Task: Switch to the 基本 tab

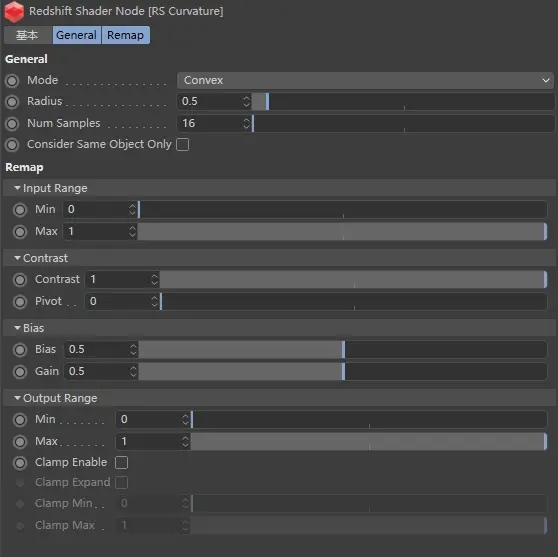Action: coord(27,35)
